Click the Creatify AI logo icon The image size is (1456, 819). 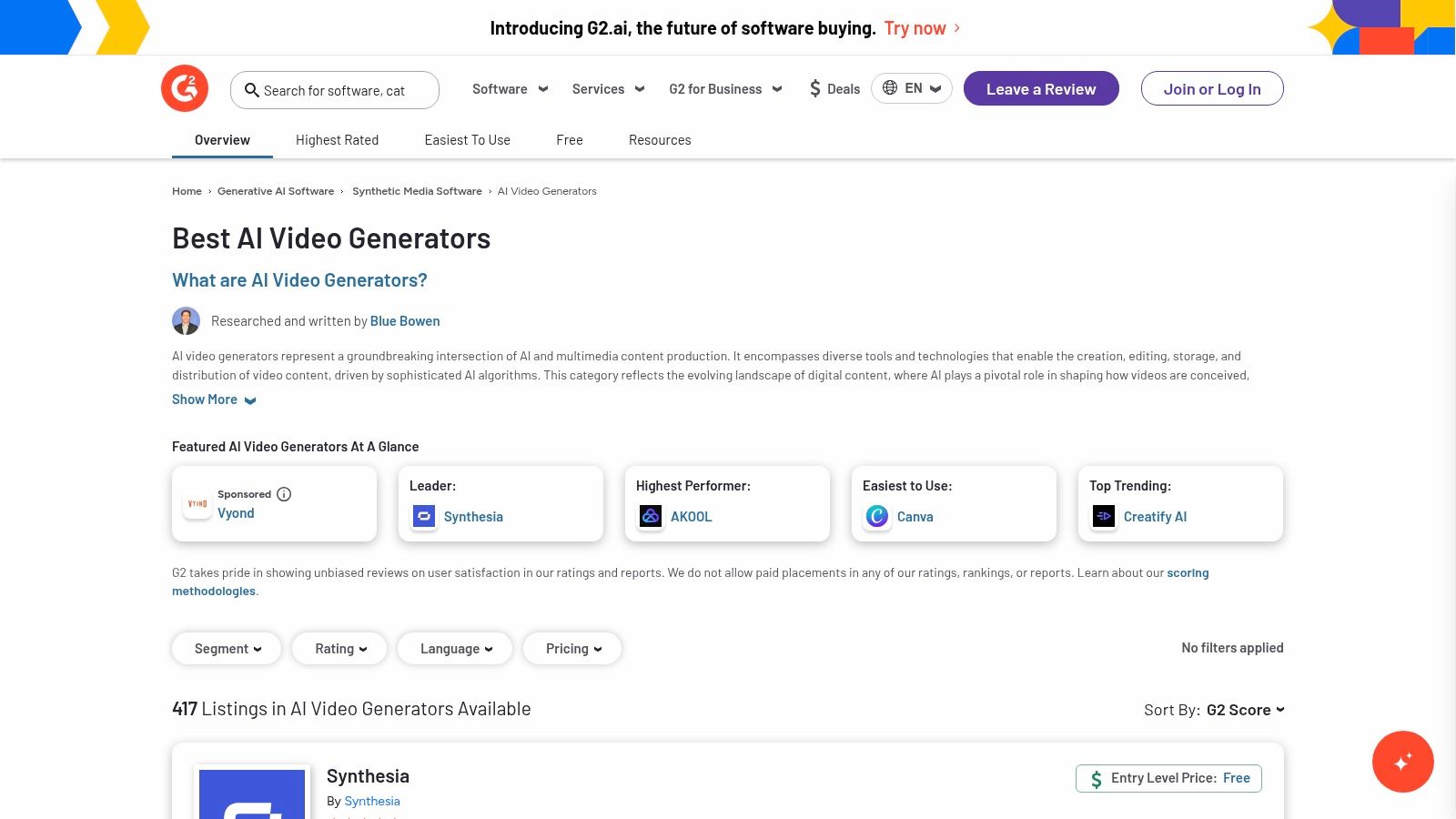(x=1103, y=516)
